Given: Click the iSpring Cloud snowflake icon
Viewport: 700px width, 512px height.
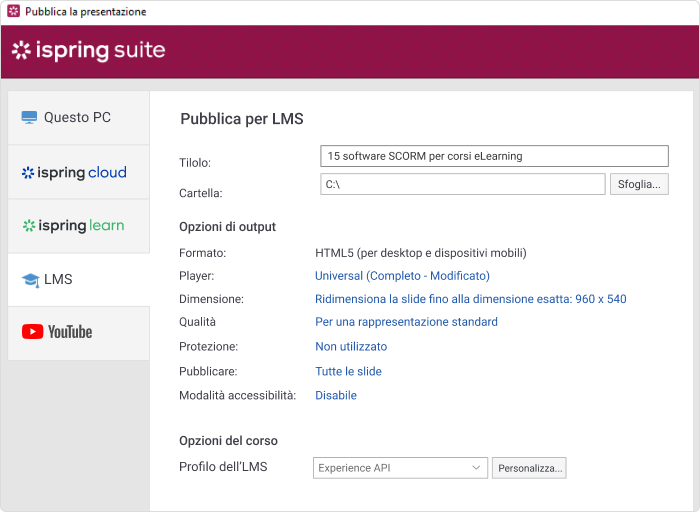Looking at the screenshot, I should click(28, 173).
